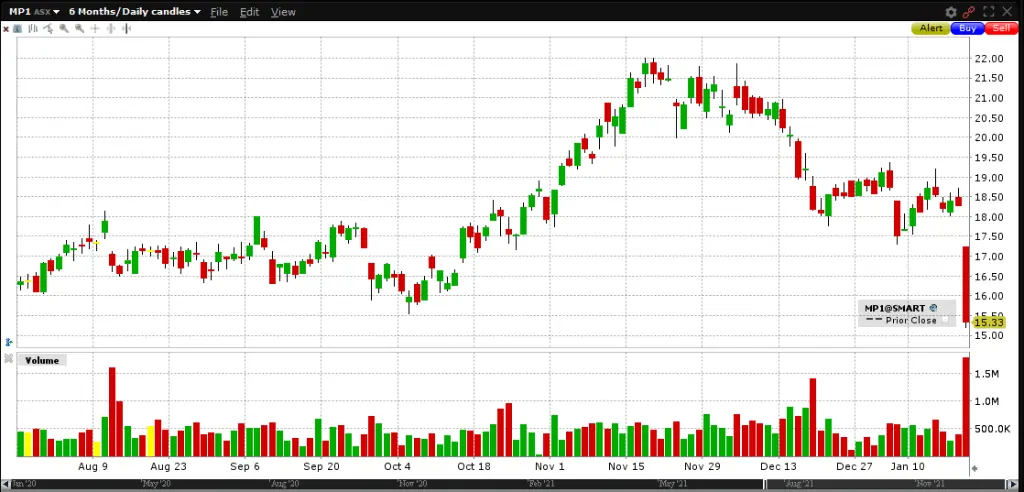Open the 6 Months/Daily candles dropdown
Screen dimensions: 1024x492
pyautogui.click(x=134, y=12)
